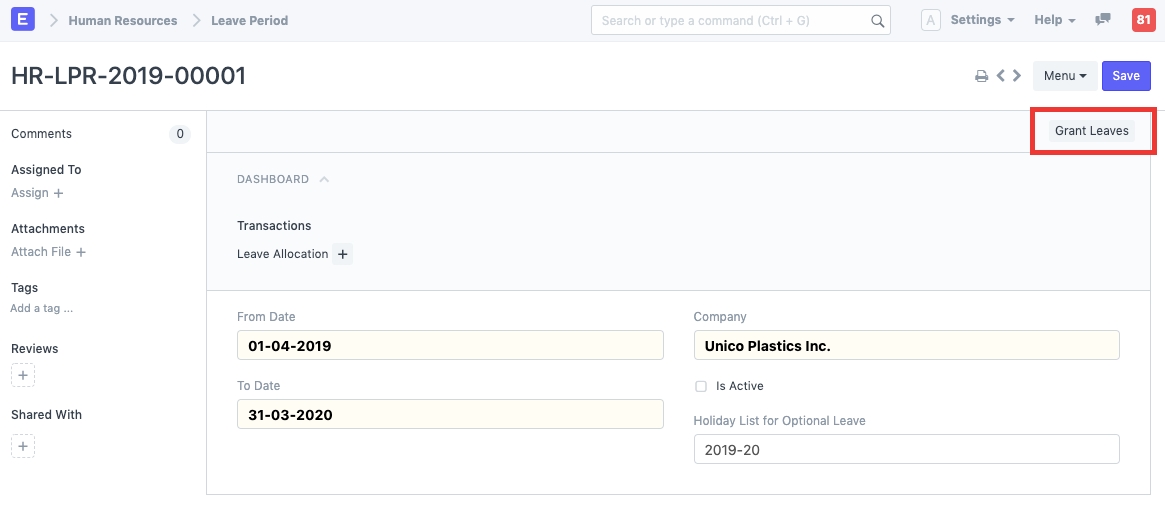Add new Leave Allocation plus icon
Screen dimensions: 1165x507
tap(343, 254)
